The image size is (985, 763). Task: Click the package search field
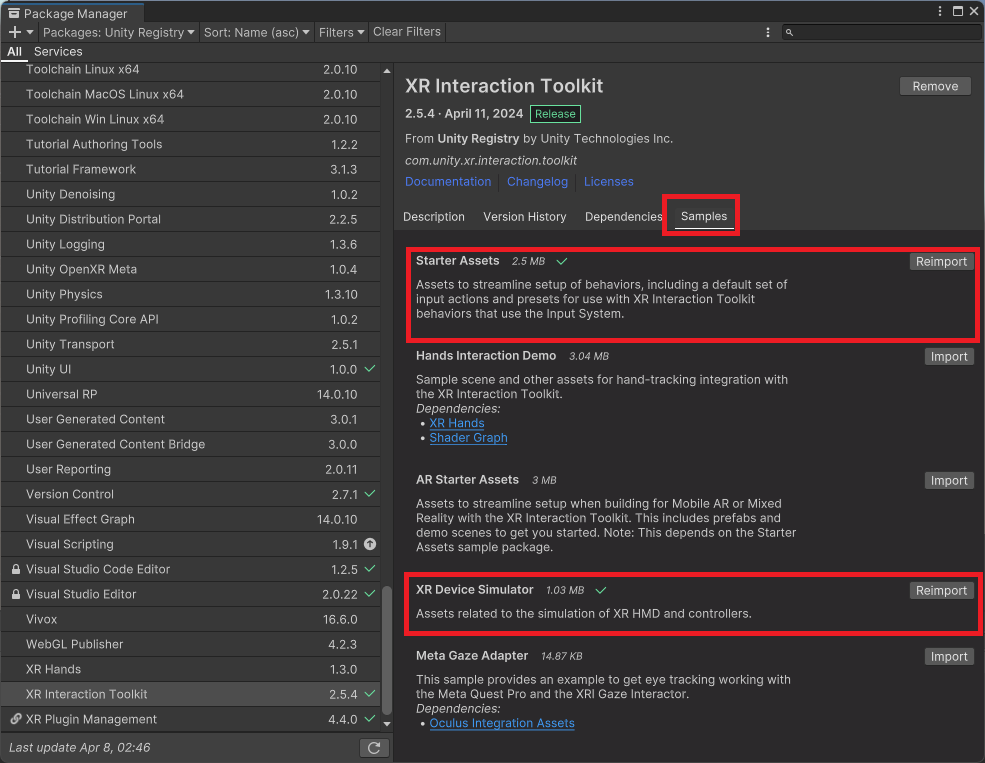(882, 32)
